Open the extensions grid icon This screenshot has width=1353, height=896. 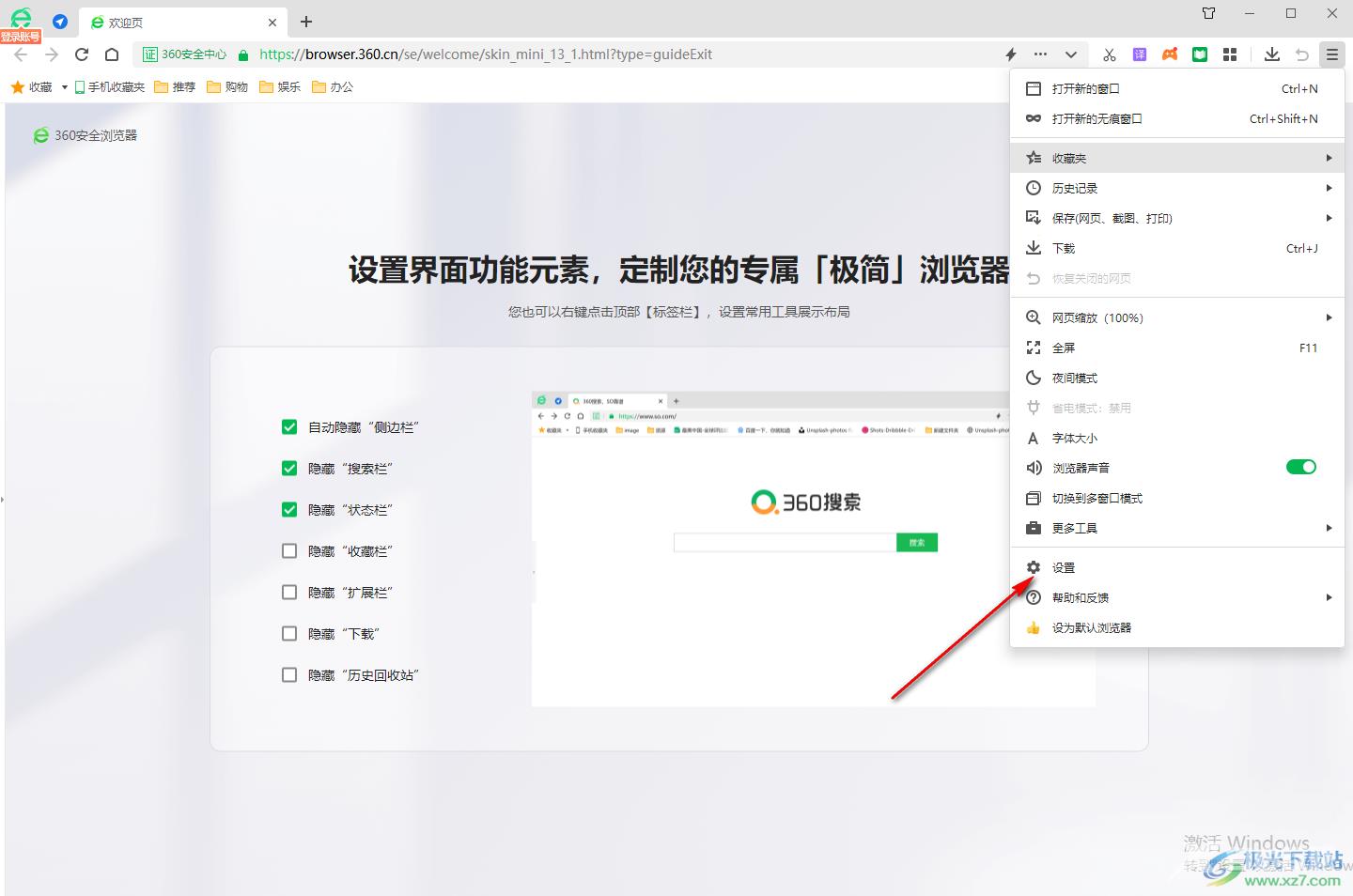[x=1230, y=54]
